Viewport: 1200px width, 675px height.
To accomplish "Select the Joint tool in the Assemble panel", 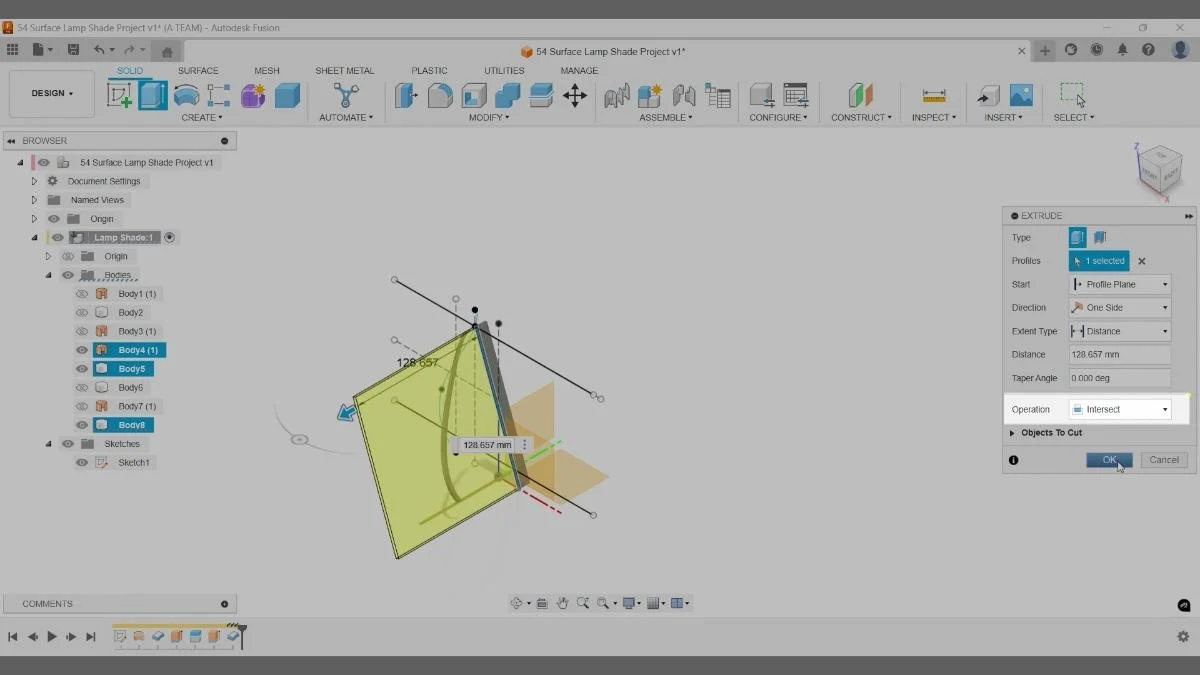I will tap(617, 96).
